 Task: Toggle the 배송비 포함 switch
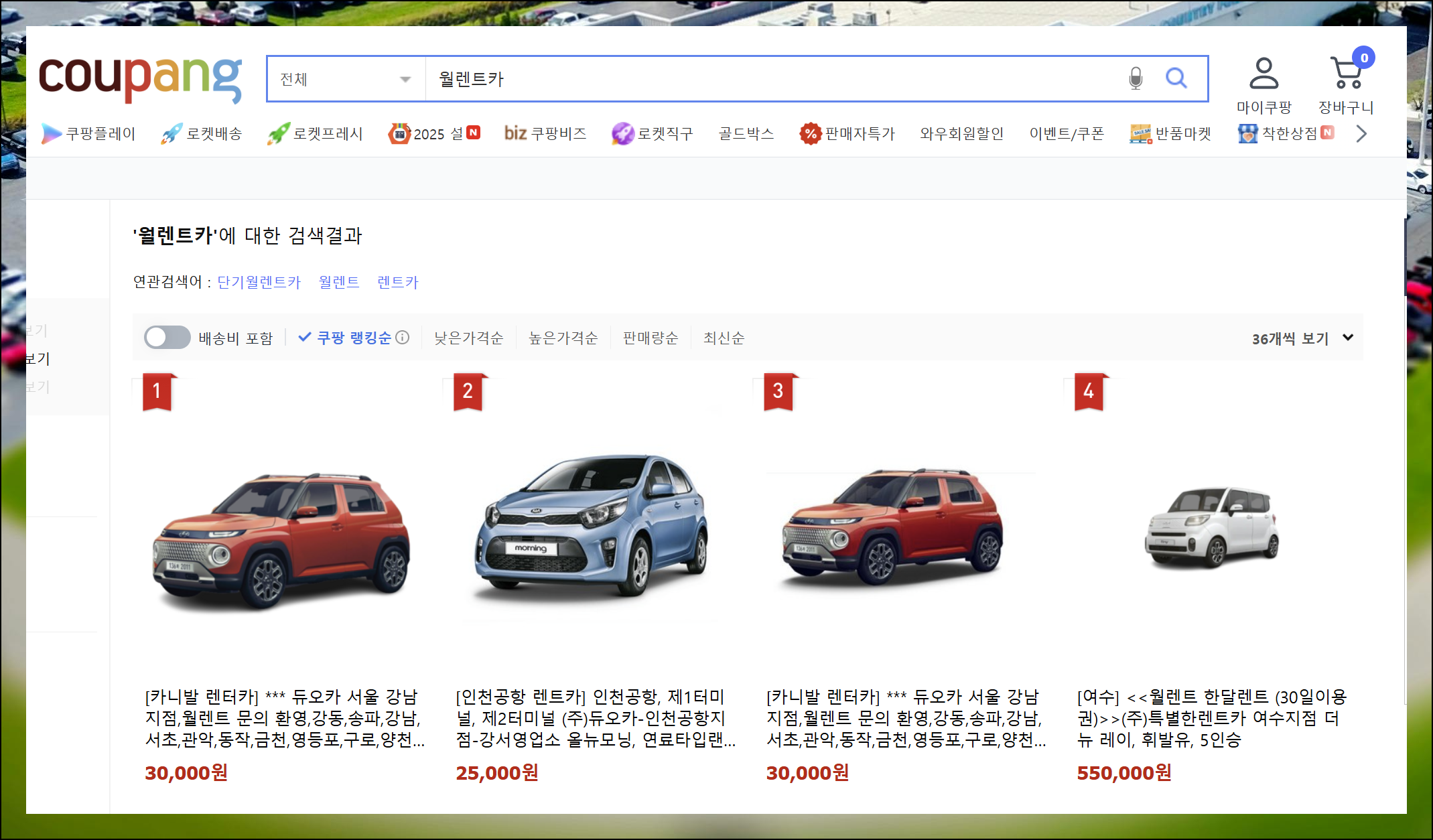click(x=167, y=338)
